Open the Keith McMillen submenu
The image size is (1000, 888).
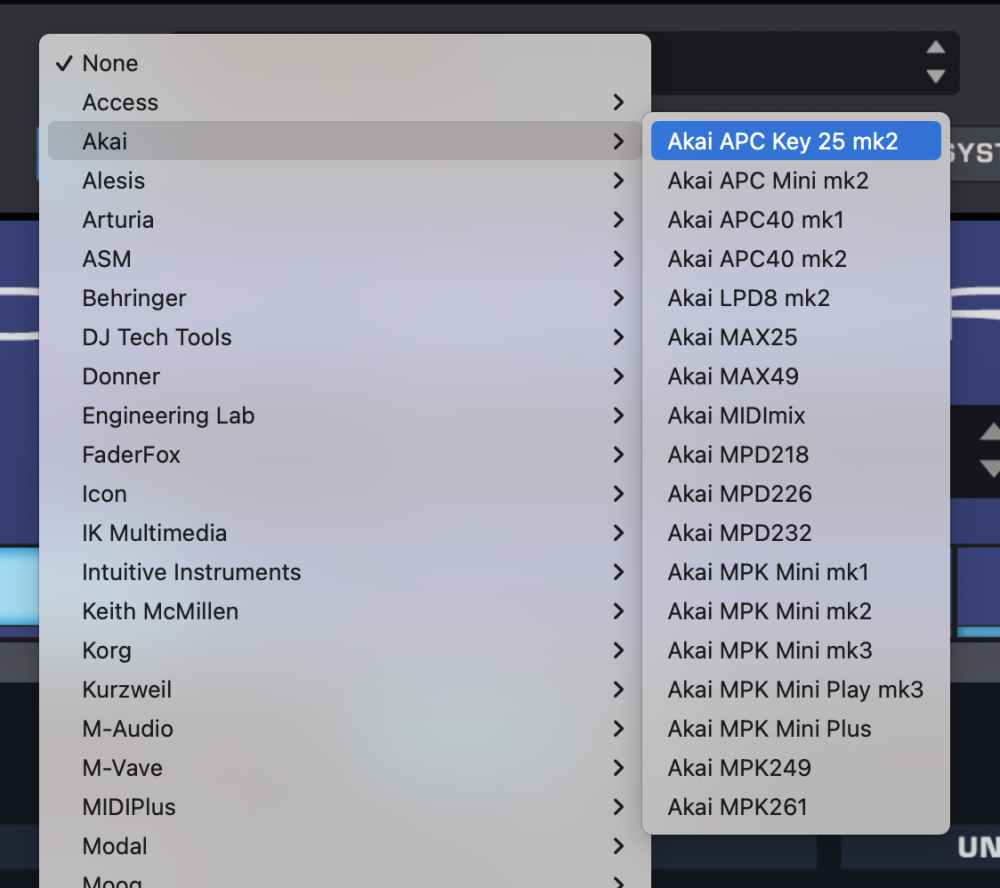(x=344, y=611)
